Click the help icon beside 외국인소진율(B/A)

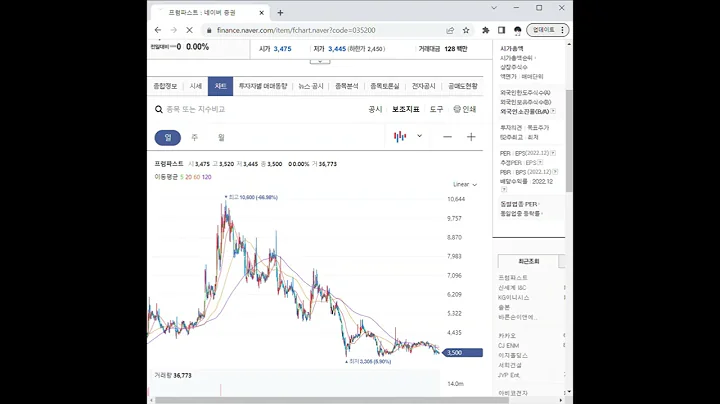click(553, 111)
